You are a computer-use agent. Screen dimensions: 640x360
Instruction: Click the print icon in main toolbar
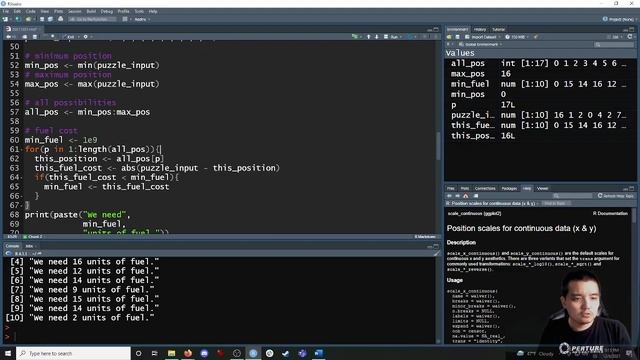coord(60,19)
